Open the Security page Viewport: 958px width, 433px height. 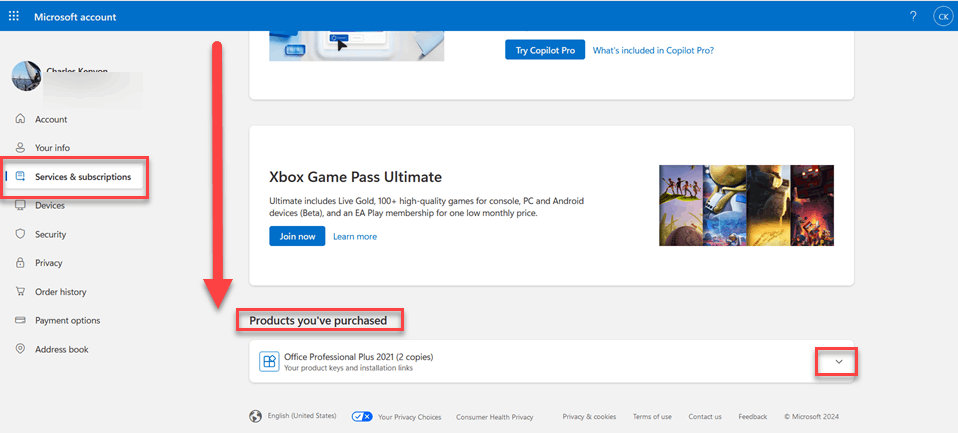coord(50,234)
